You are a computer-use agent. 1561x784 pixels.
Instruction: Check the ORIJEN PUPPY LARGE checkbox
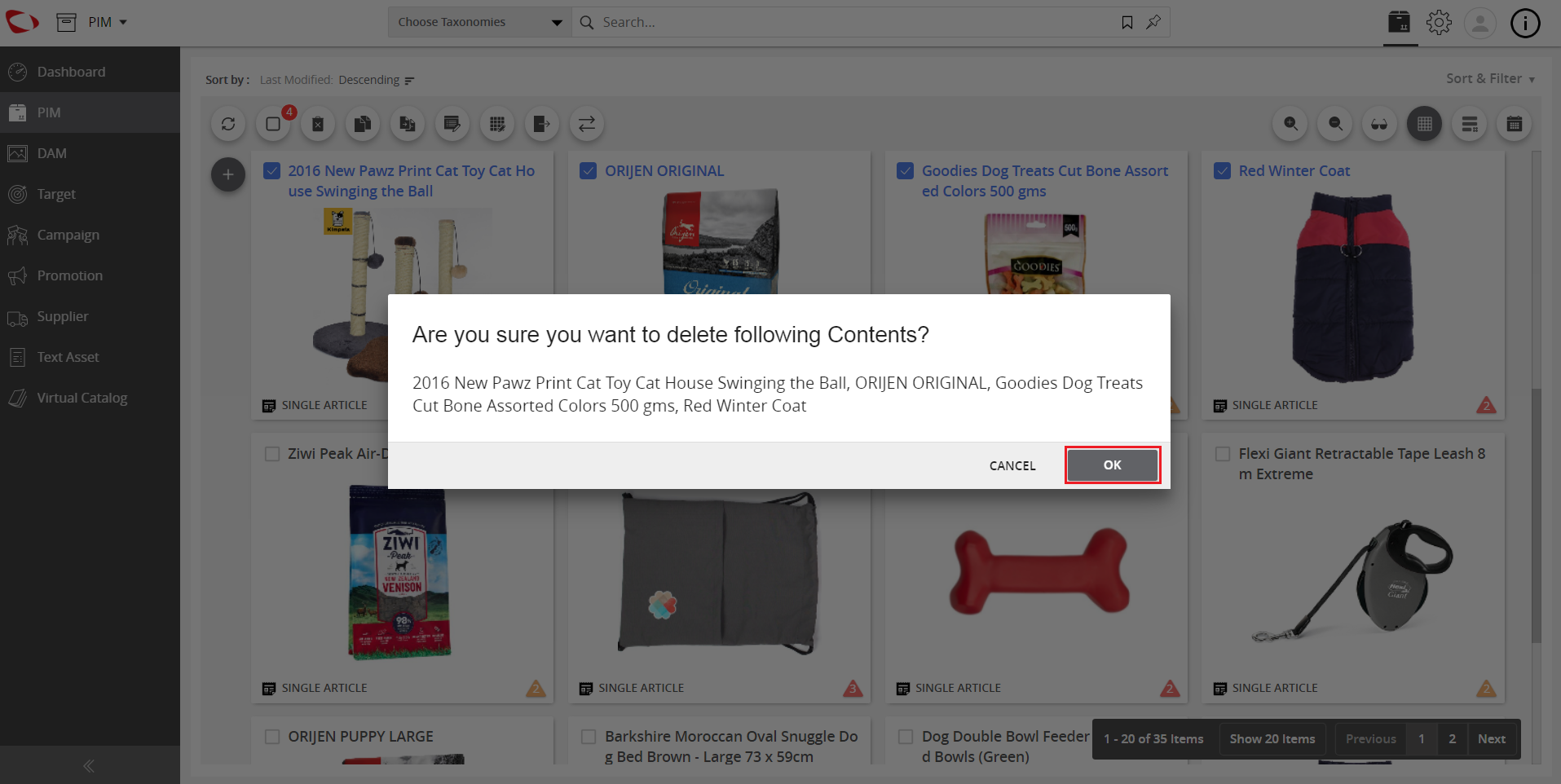click(272, 737)
